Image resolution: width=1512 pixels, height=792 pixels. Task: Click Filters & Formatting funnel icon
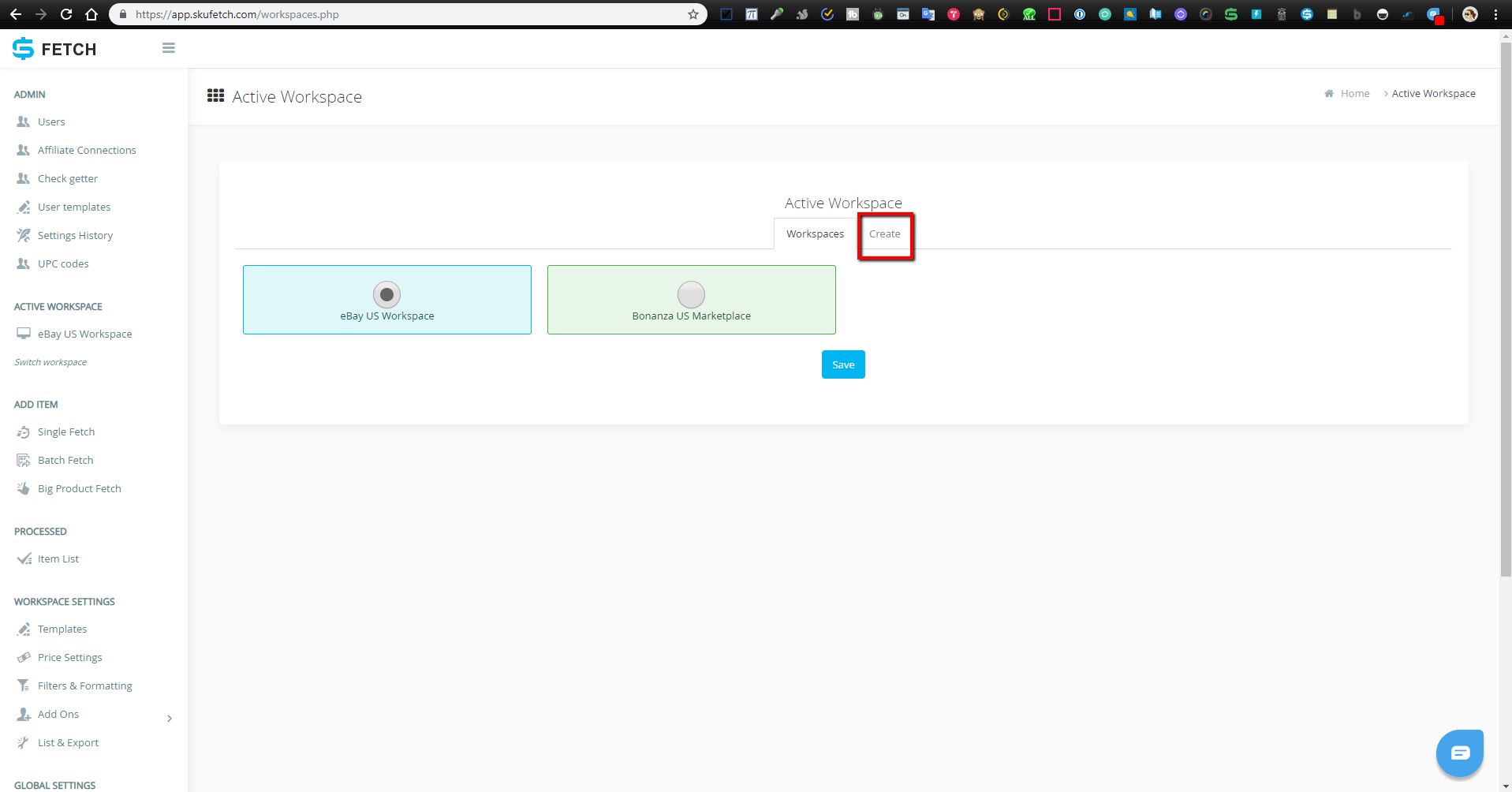click(x=24, y=686)
